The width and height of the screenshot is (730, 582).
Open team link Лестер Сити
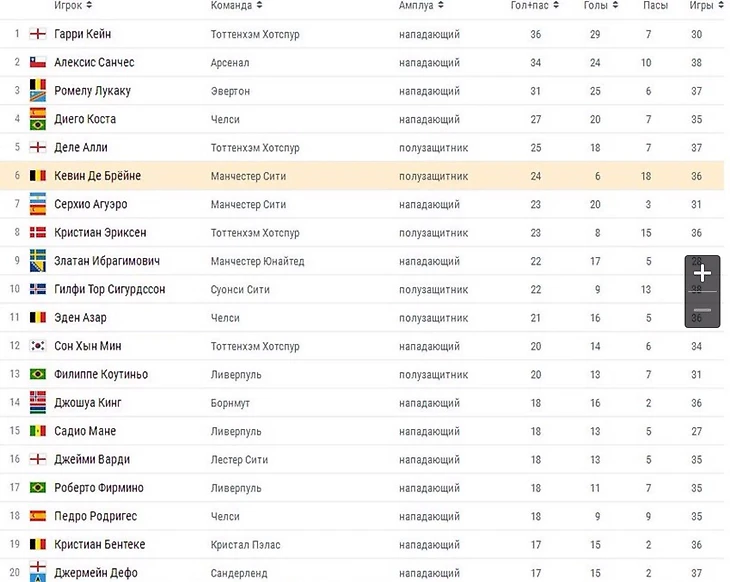[242, 460]
